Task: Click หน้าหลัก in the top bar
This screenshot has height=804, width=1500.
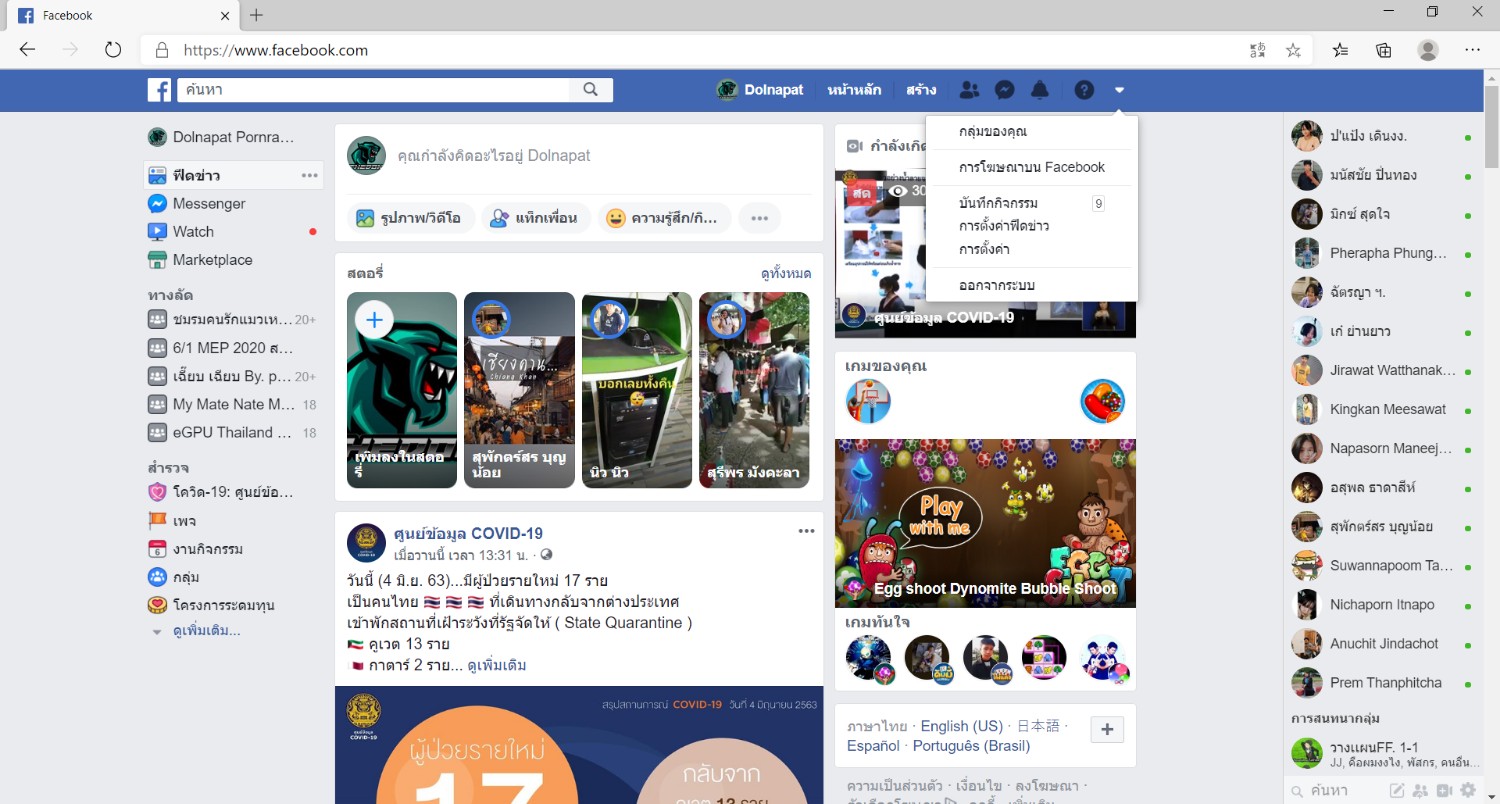Action: 855,90
